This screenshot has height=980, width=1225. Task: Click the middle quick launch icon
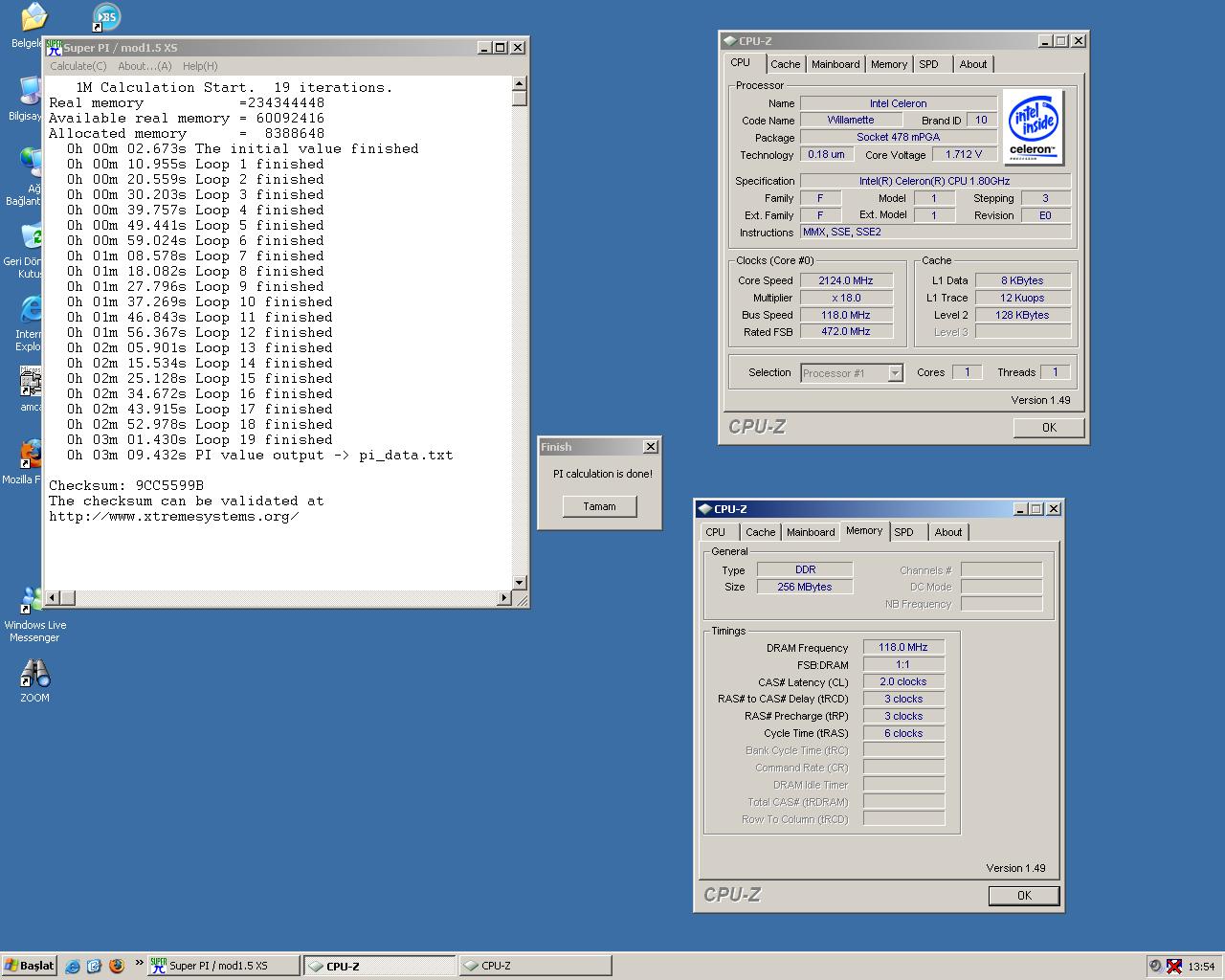pos(94,966)
